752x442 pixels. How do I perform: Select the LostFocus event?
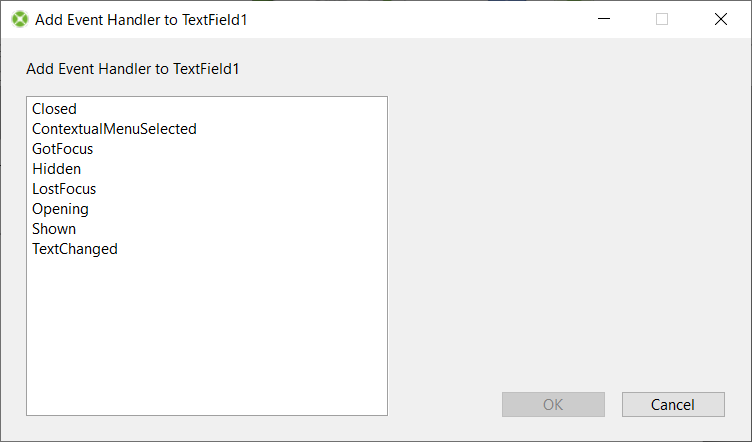point(64,189)
